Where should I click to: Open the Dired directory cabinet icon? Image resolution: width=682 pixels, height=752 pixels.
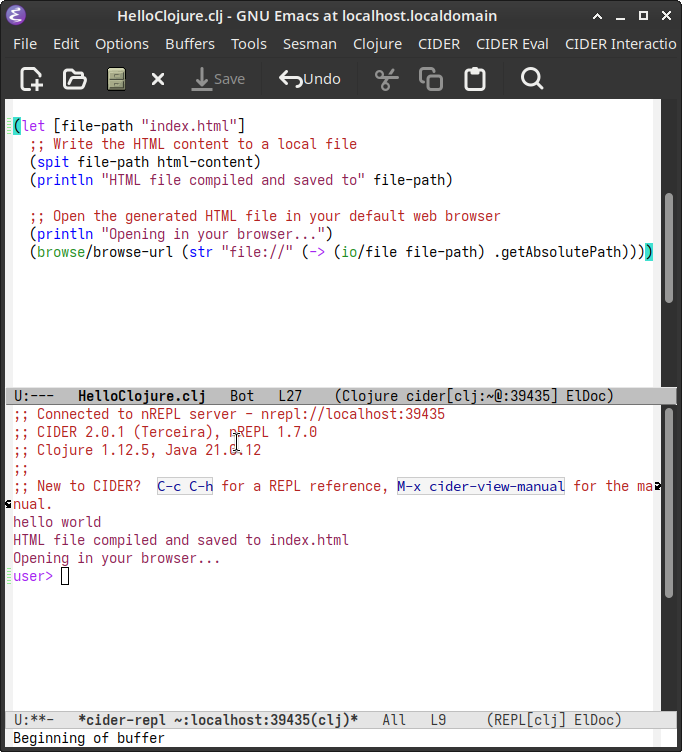(116, 79)
